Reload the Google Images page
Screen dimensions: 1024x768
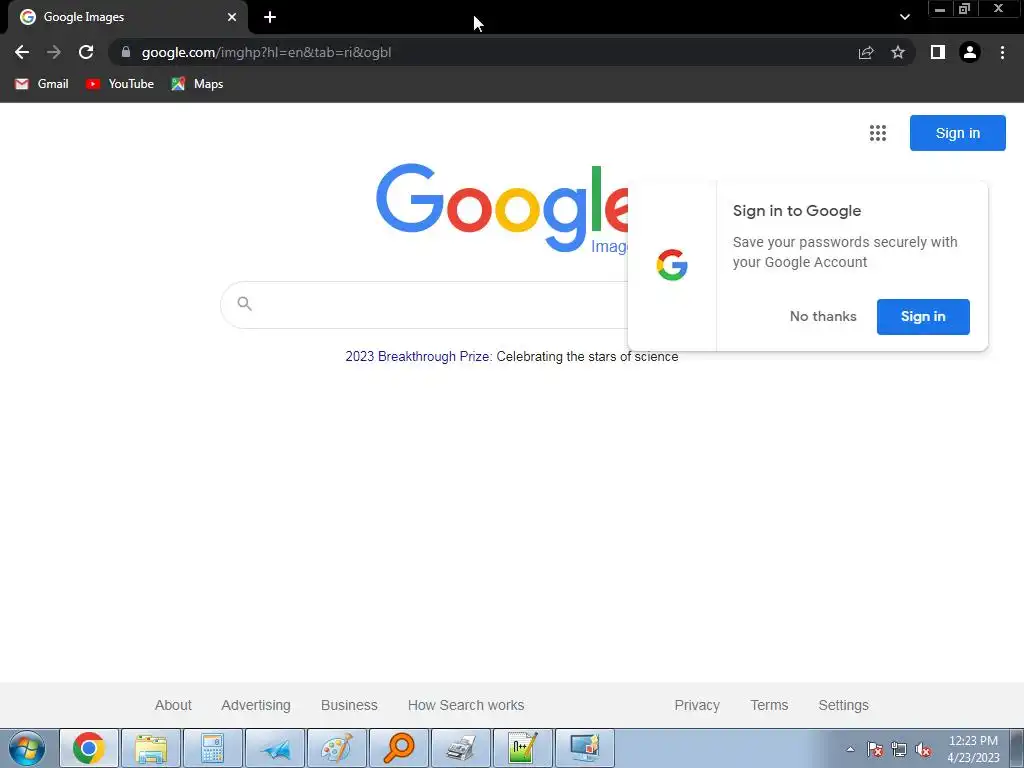(x=86, y=52)
